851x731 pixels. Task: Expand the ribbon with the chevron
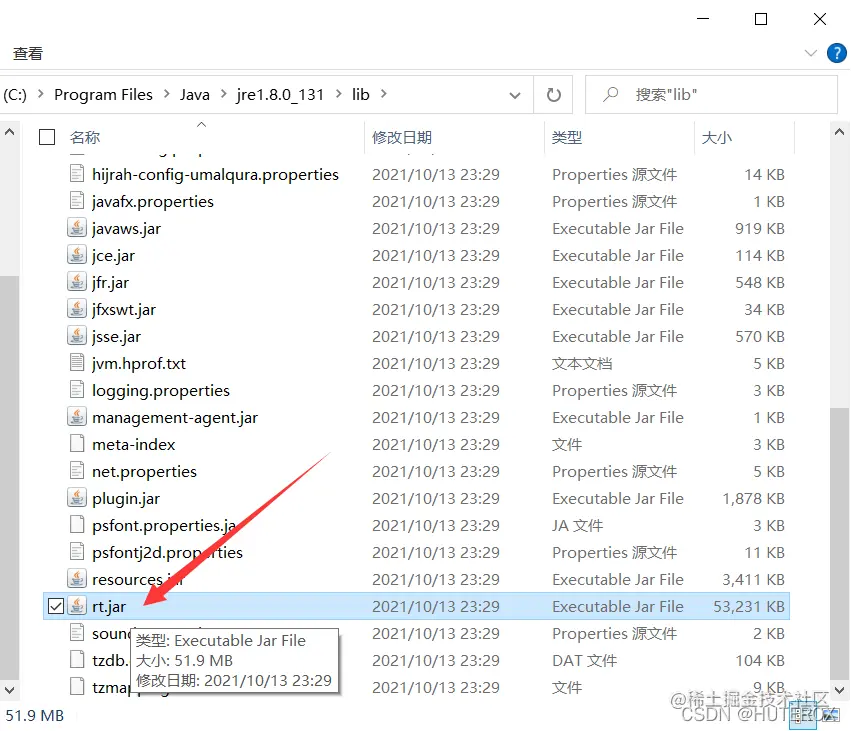(811, 53)
